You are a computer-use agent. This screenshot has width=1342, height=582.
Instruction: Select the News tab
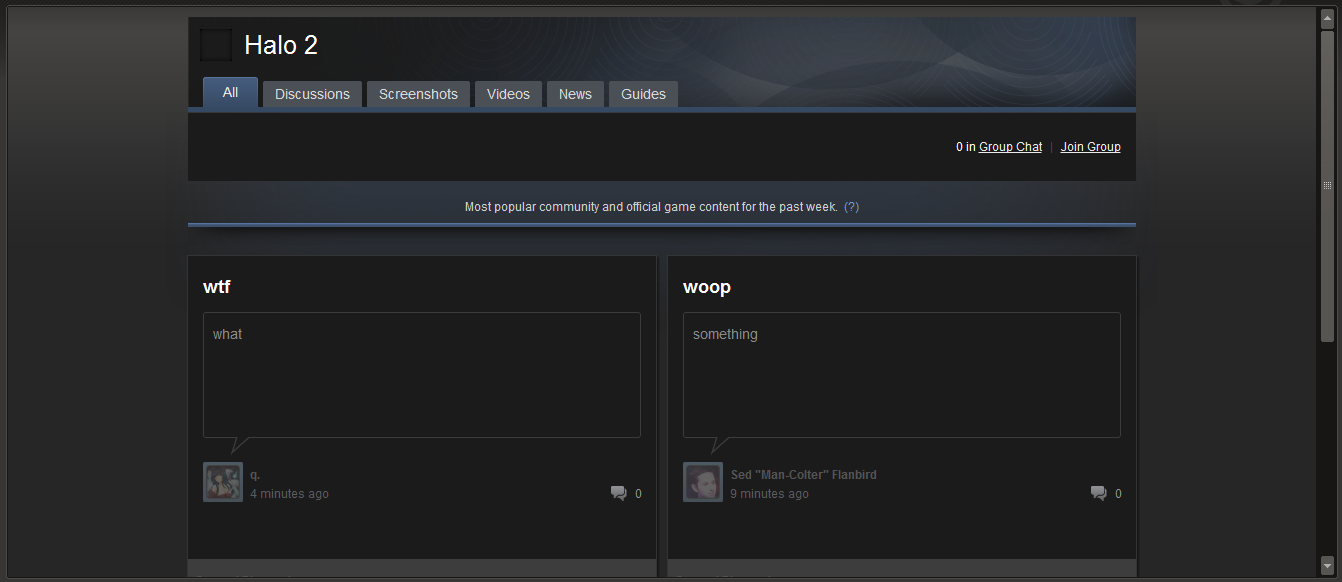pyautogui.click(x=575, y=94)
